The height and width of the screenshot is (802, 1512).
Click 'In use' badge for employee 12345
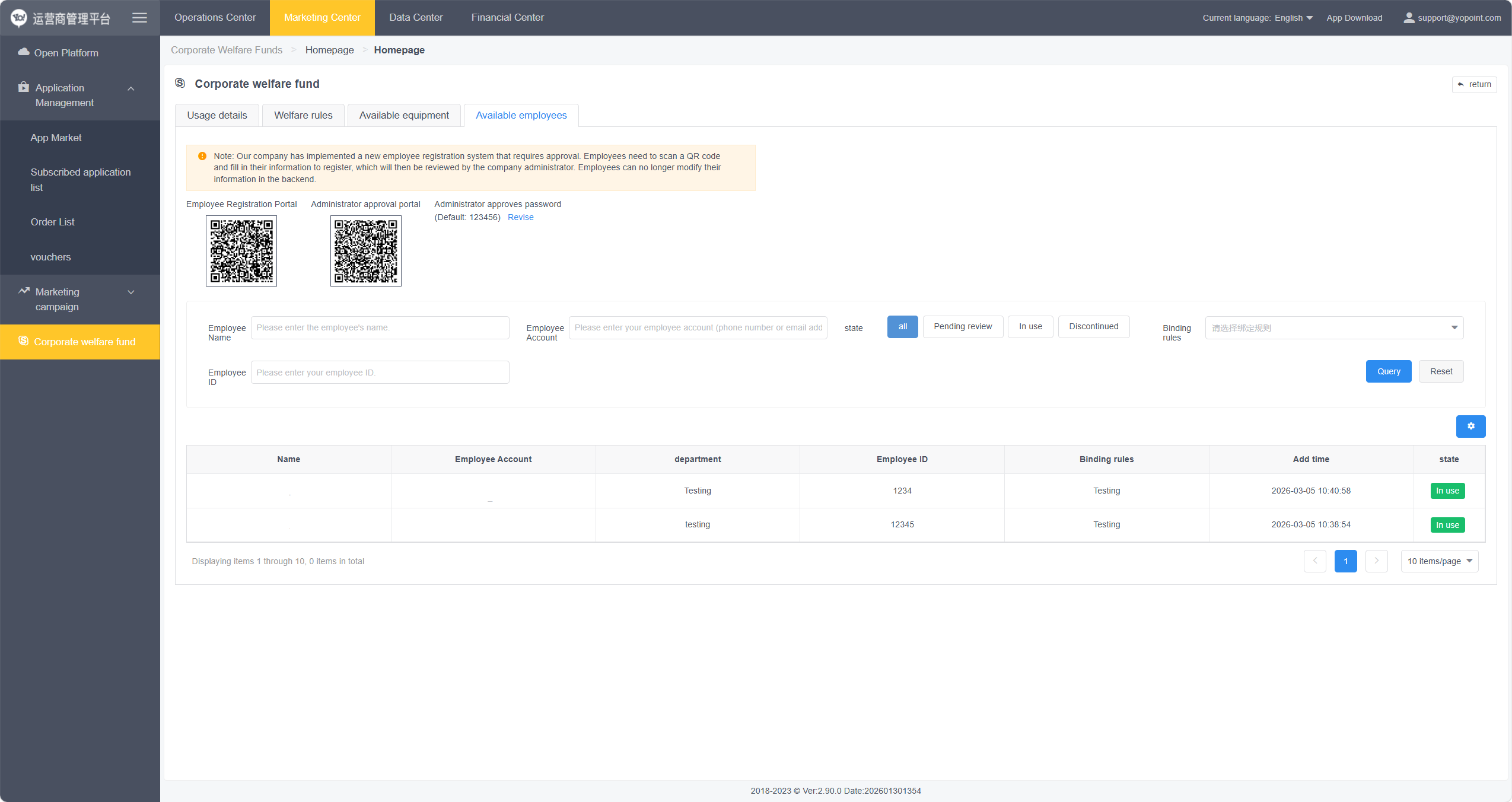pyautogui.click(x=1447, y=525)
